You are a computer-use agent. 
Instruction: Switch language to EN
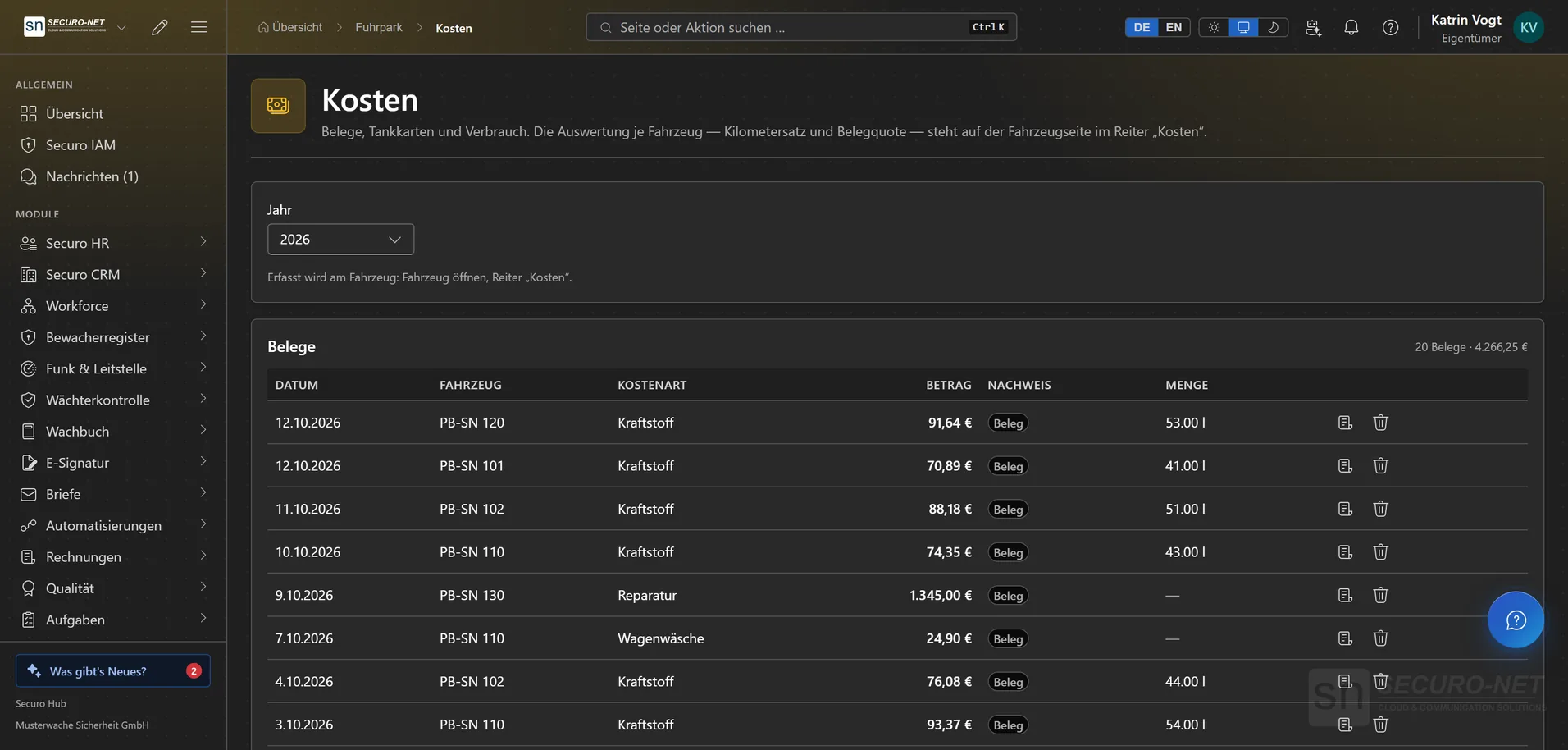pos(1174,27)
